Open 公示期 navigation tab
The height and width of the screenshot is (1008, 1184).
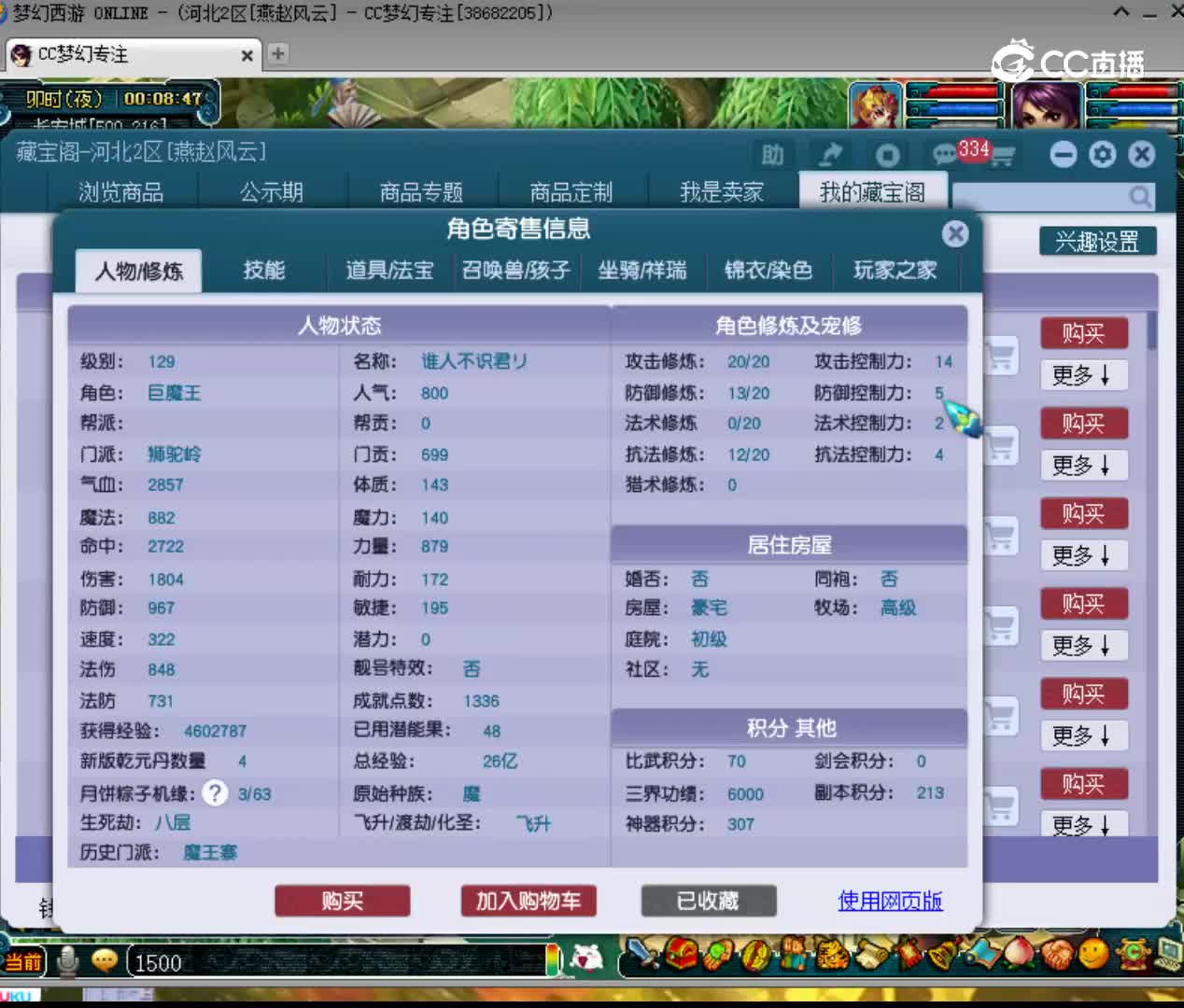tap(272, 192)
